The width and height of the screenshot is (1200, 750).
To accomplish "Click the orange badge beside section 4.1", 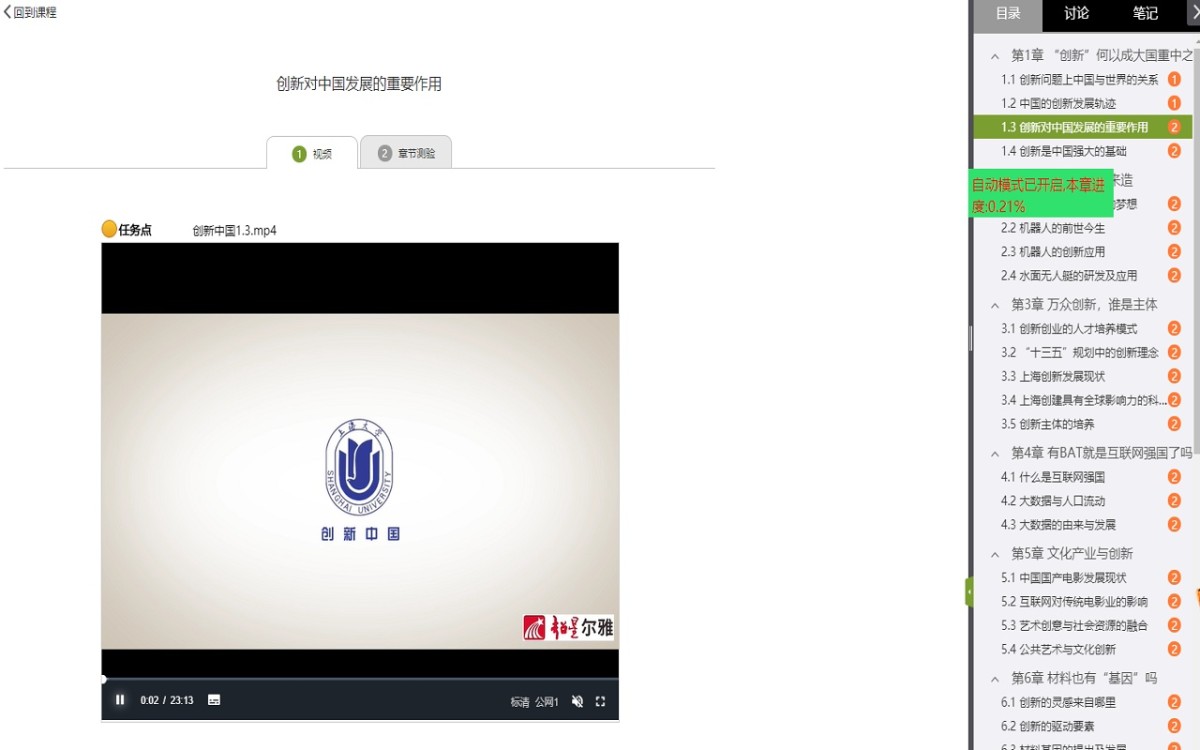I will (x=1174, y=477).
